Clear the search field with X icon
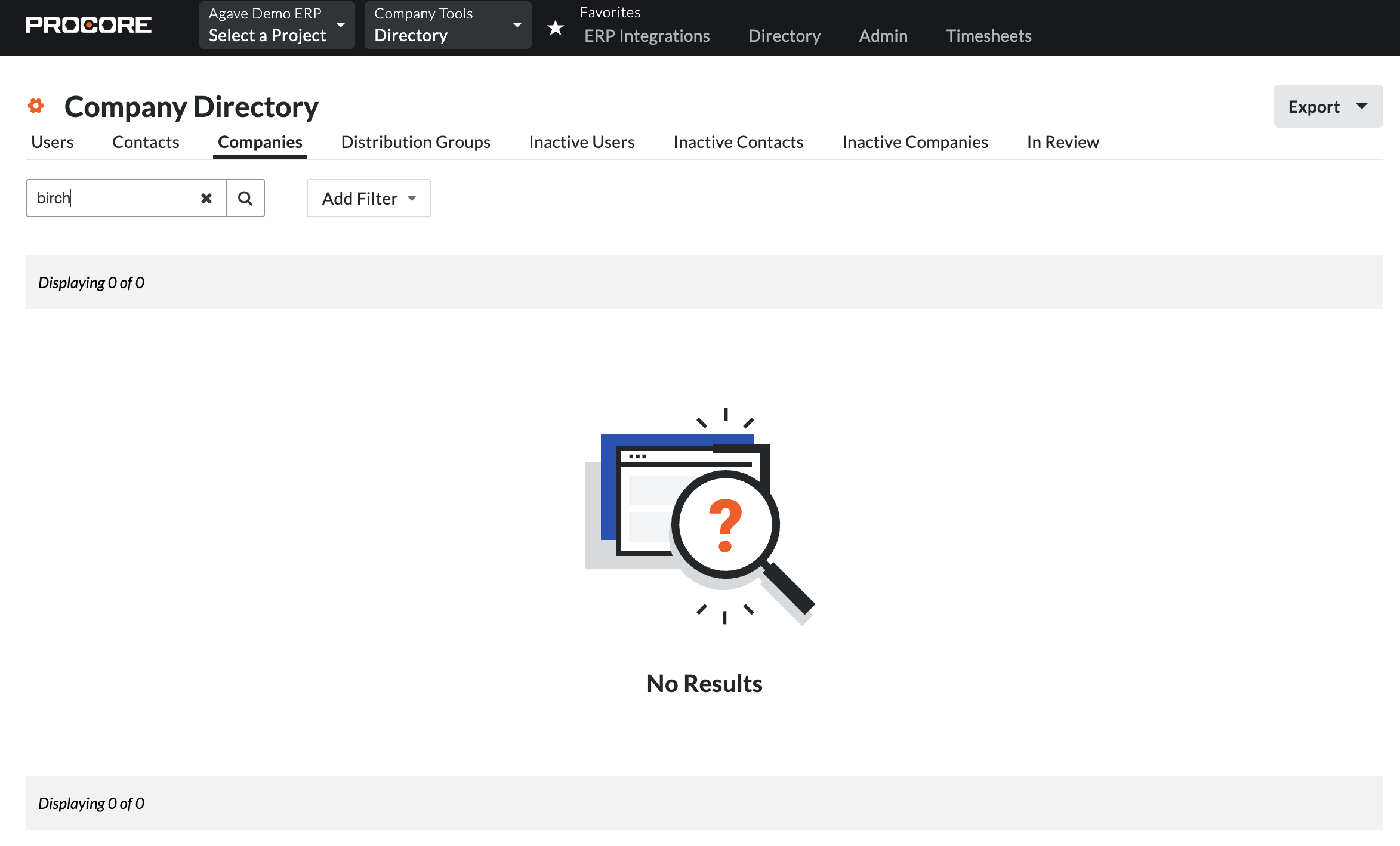1400x846 pixels. tap(206, 198)
